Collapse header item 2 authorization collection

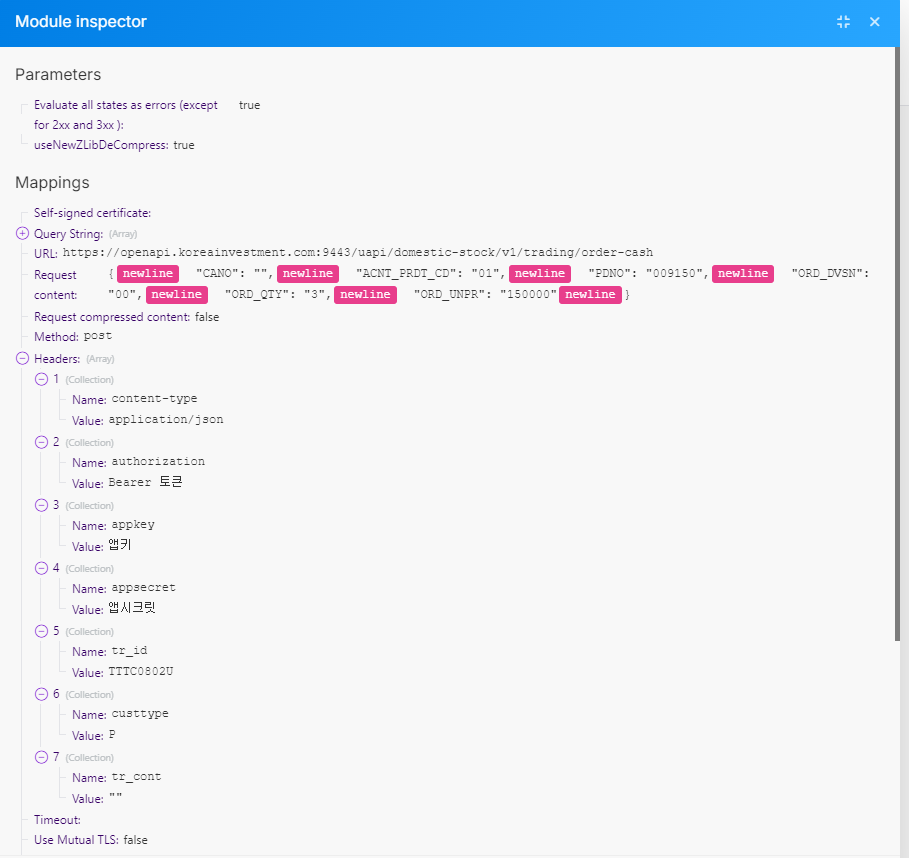(42, 442)
